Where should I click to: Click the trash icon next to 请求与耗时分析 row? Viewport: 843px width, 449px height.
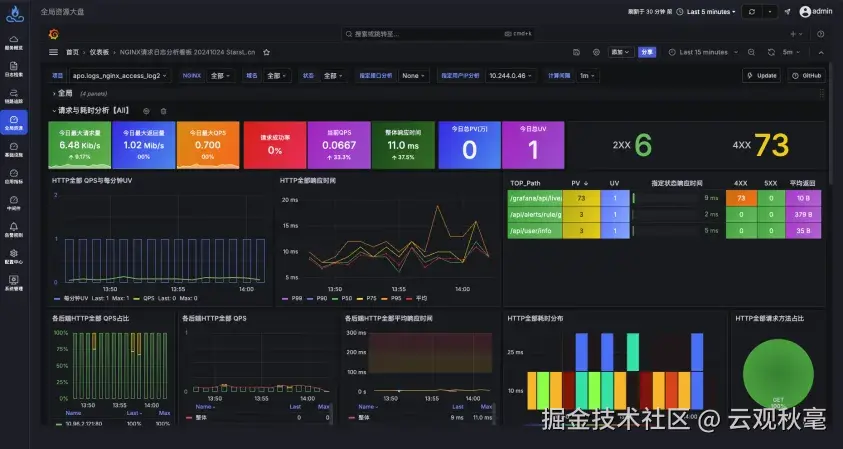pos(163,111)
